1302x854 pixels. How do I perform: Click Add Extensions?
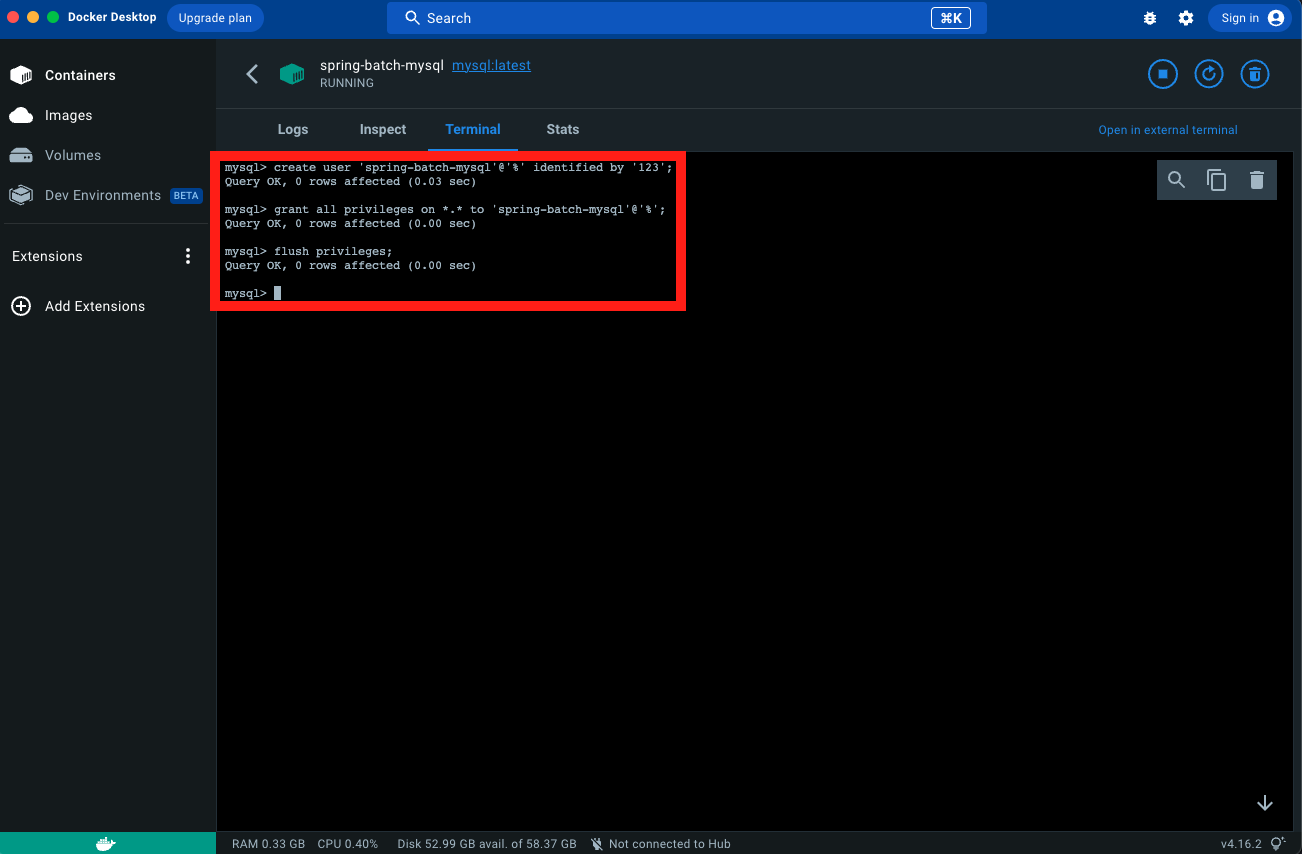(78, 306)
